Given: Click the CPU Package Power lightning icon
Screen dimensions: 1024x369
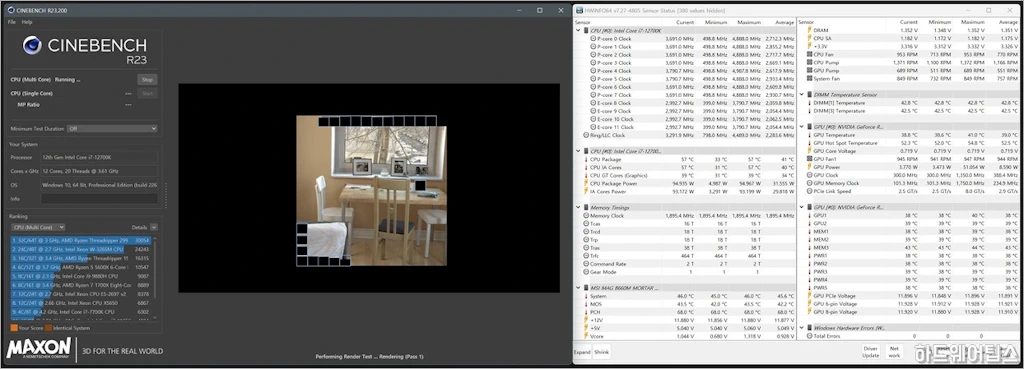Looking at the screenshot, I should coord(586,184).
